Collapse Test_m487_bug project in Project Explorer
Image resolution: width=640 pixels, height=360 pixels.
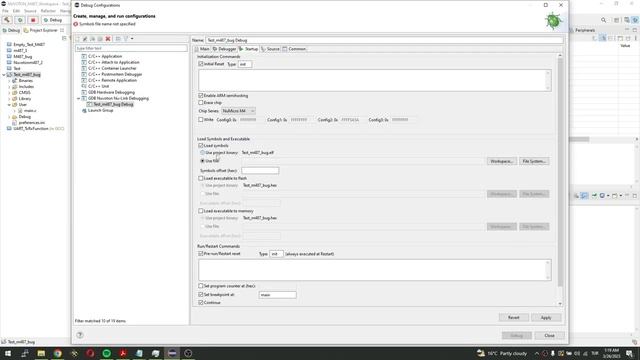click(x=4, y=75)
